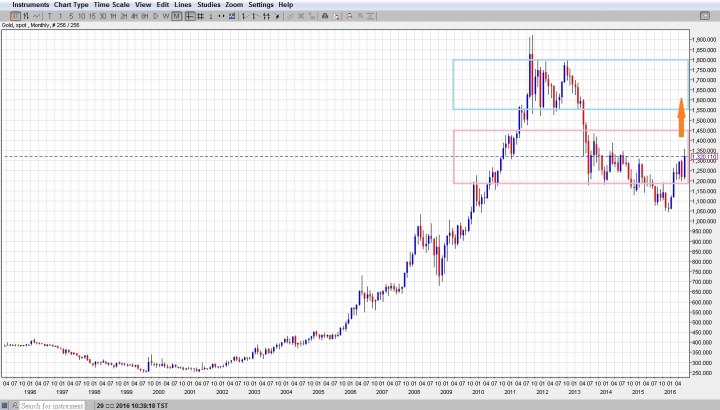Viewport: 720px width, 410px height.
Task: Click the search magnifier icon in status bar
Action: tap(15, 405)
